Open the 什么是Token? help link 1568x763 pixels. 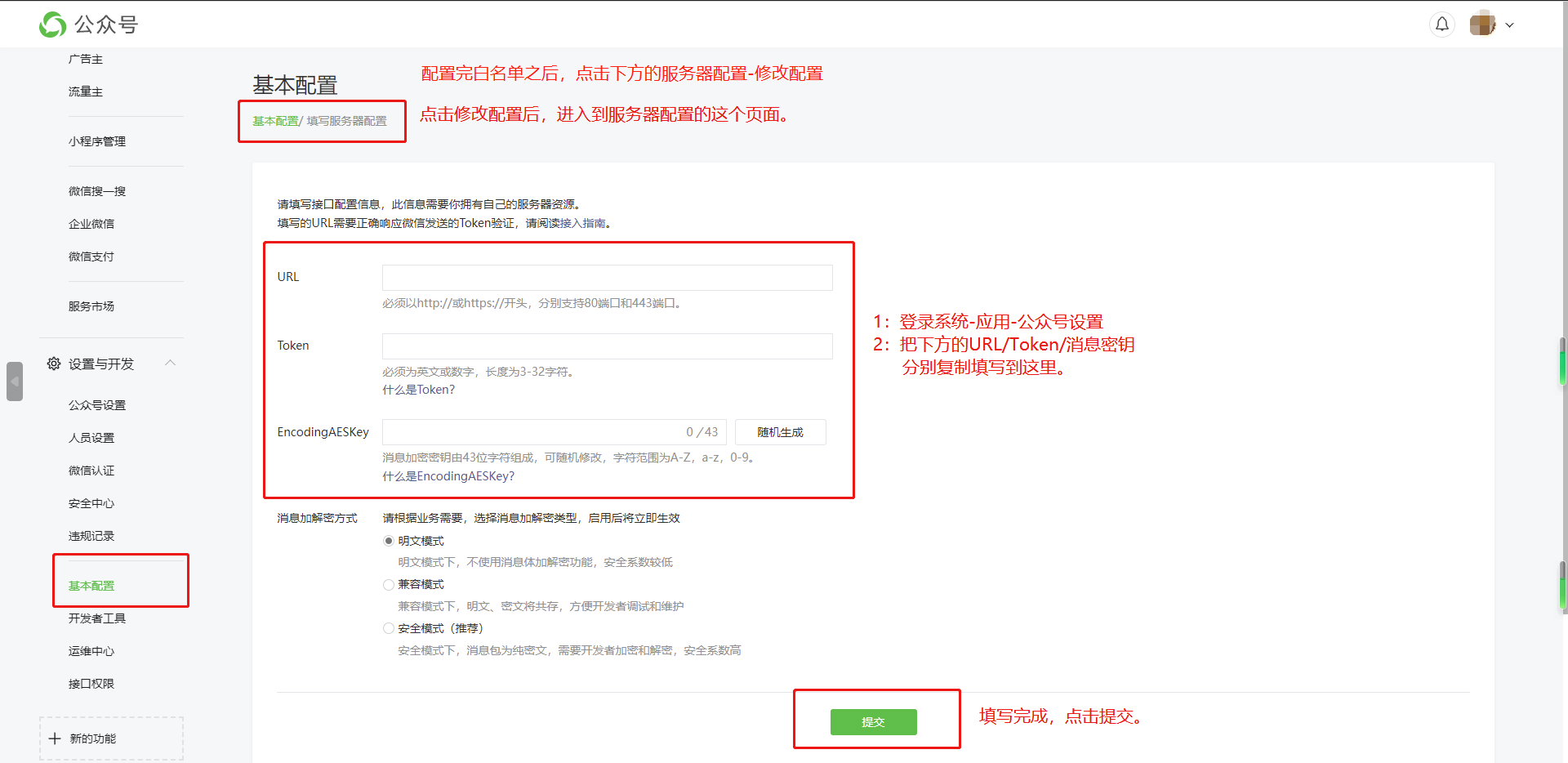418,390
